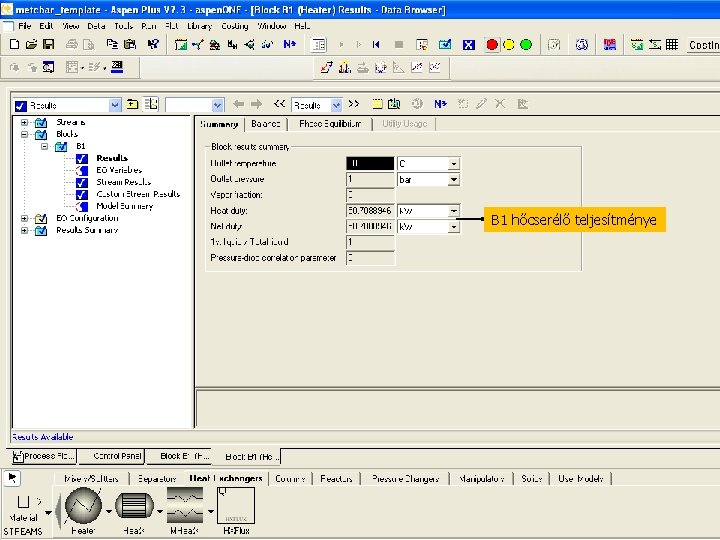Open the Heat duty units dropdown

(x=453, y=211)
